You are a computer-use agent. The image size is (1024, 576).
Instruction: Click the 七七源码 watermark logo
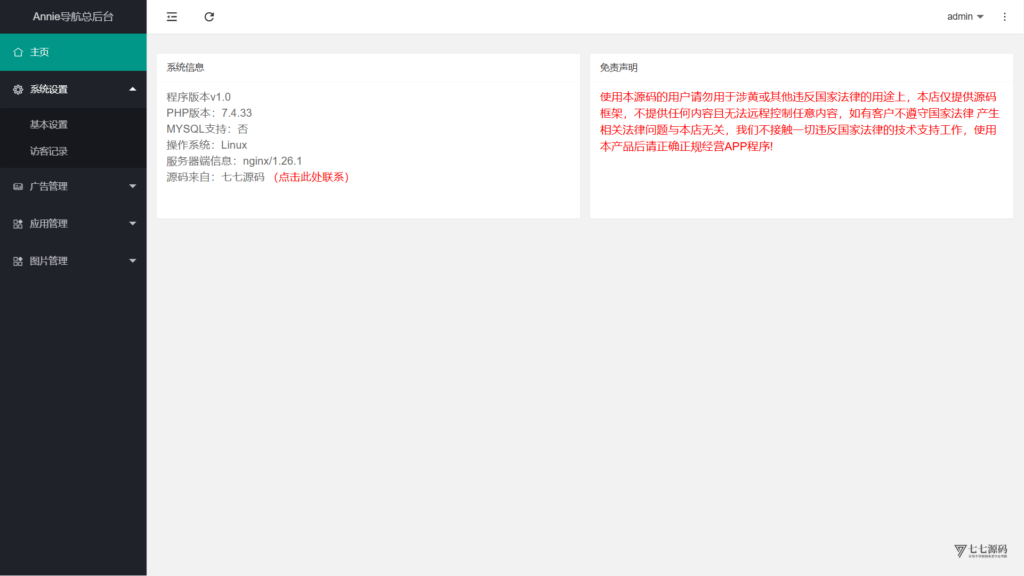(980, 551)
